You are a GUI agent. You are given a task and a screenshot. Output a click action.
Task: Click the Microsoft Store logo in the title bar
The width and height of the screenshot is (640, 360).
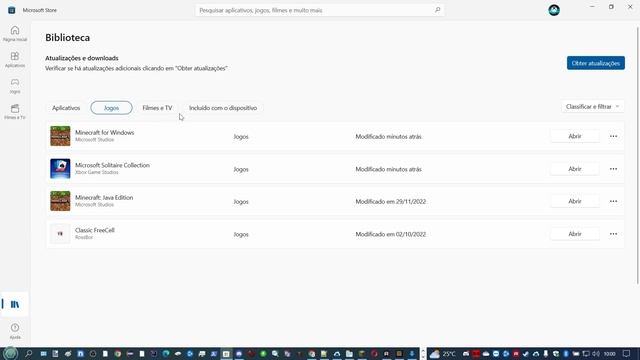11,10
